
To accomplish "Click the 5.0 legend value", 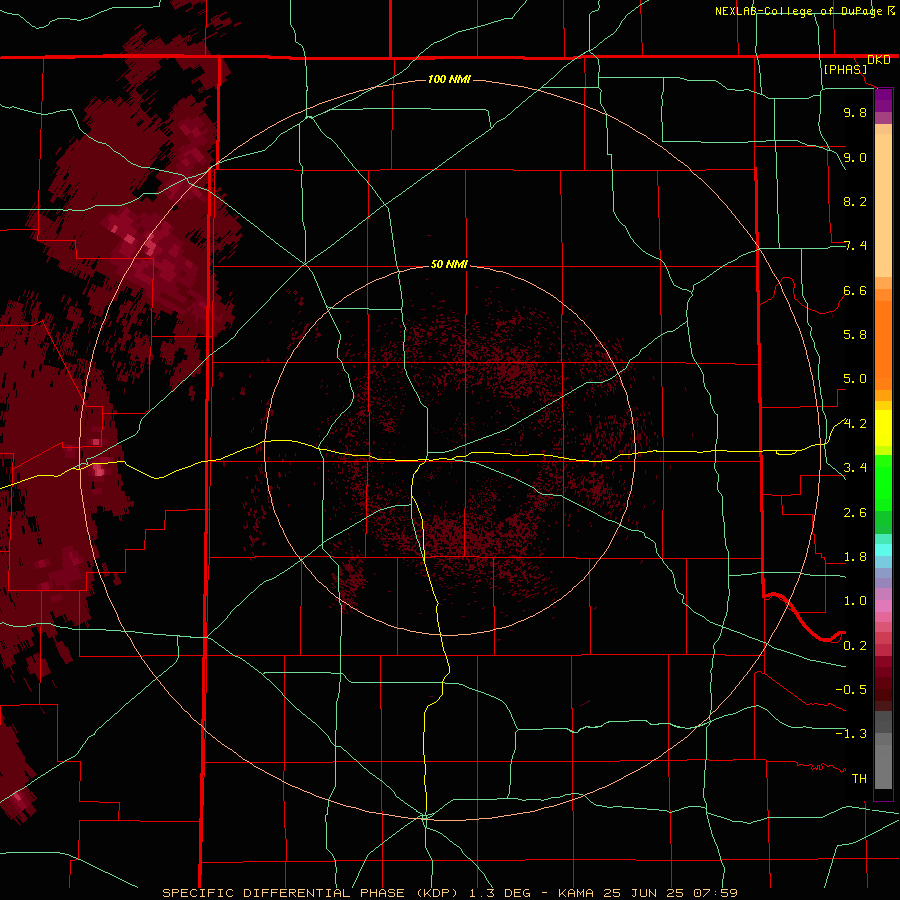I will point(855,379).
